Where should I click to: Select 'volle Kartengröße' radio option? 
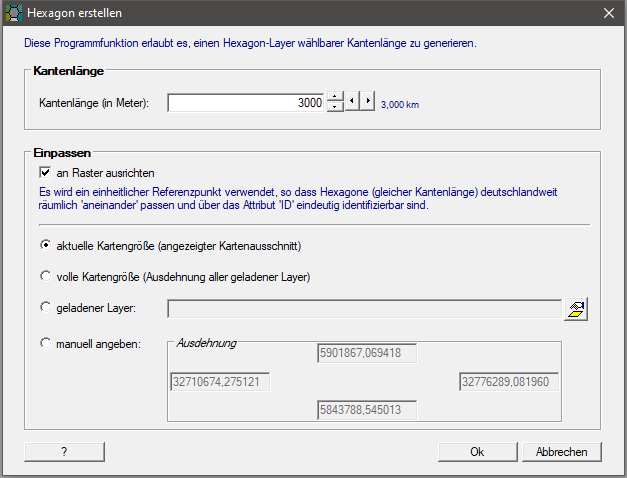[x=46, y=276]
